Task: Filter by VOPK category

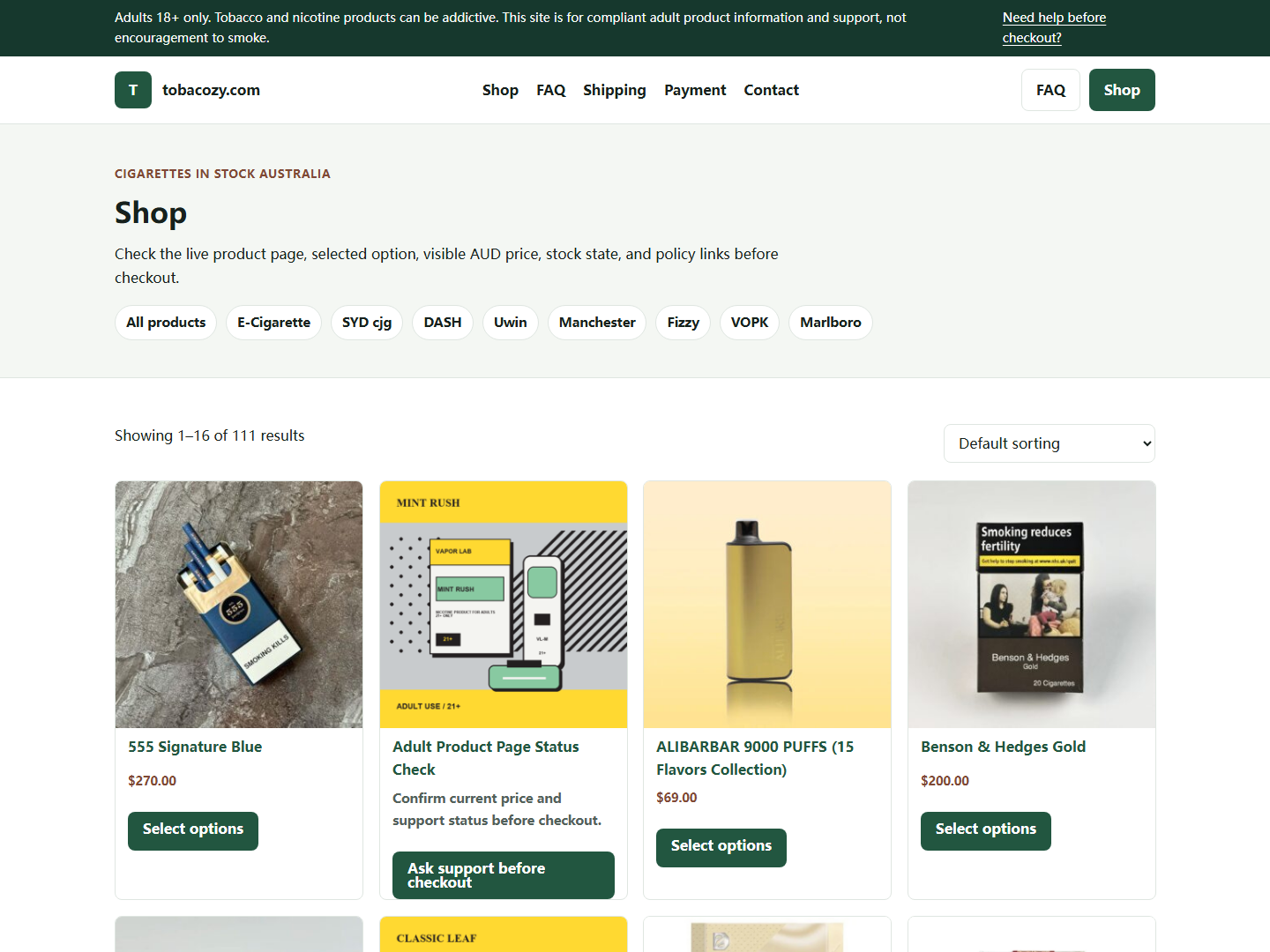Action: pyautogui.click(x=750, y=323)
